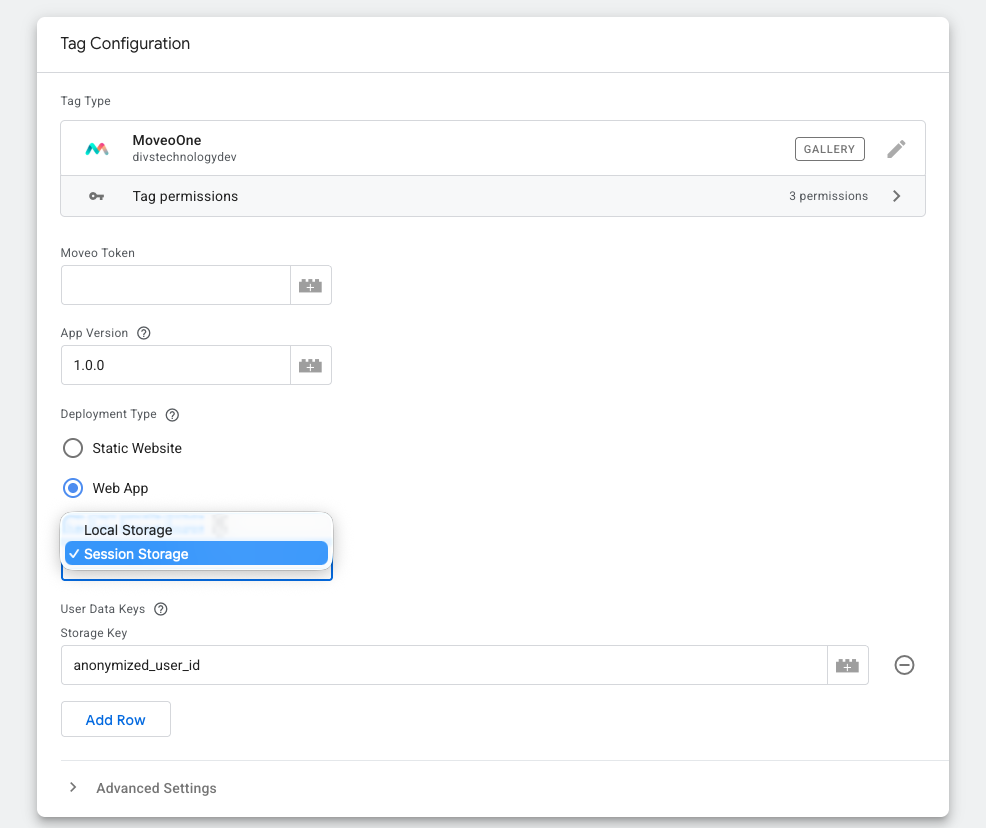Edit tag type with pencil icon

click(x=896, y=149)
